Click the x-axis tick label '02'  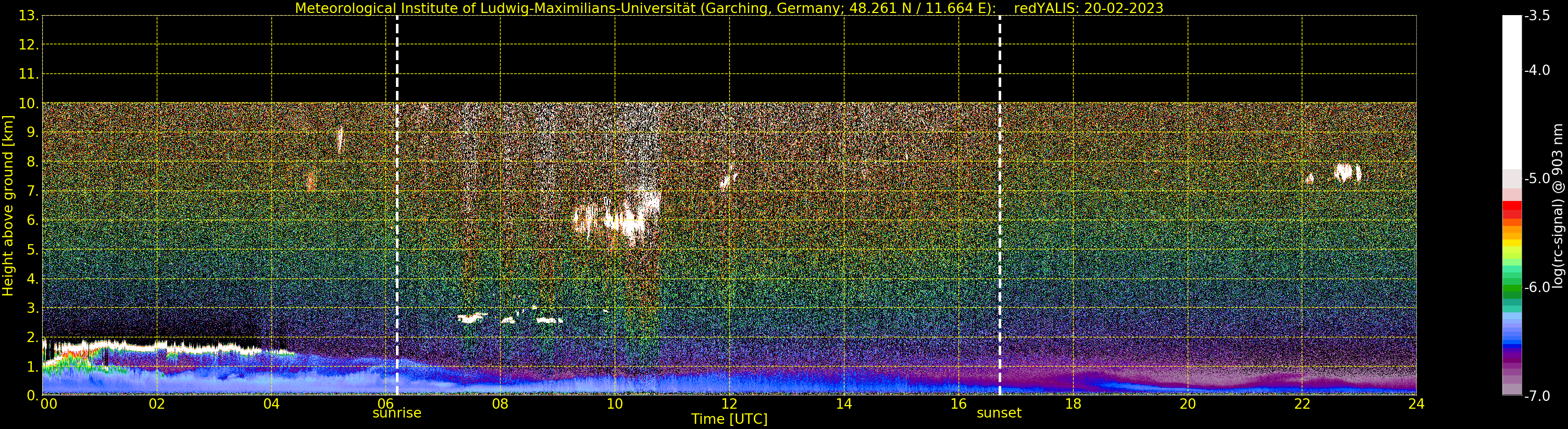click(x=157, y=404)
